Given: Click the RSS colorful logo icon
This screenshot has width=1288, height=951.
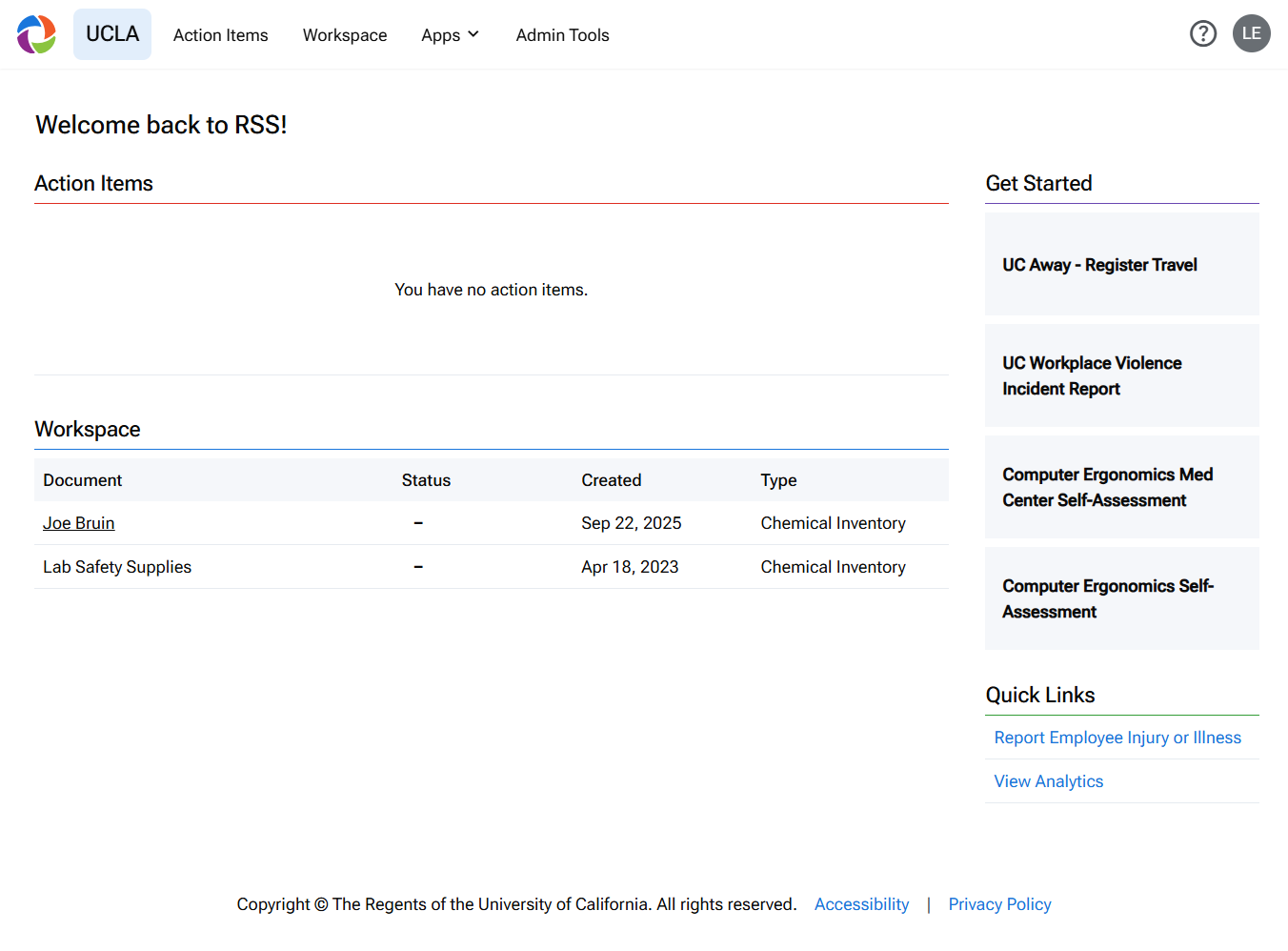Looking at the screenshot, I should [x=36, y=34].
